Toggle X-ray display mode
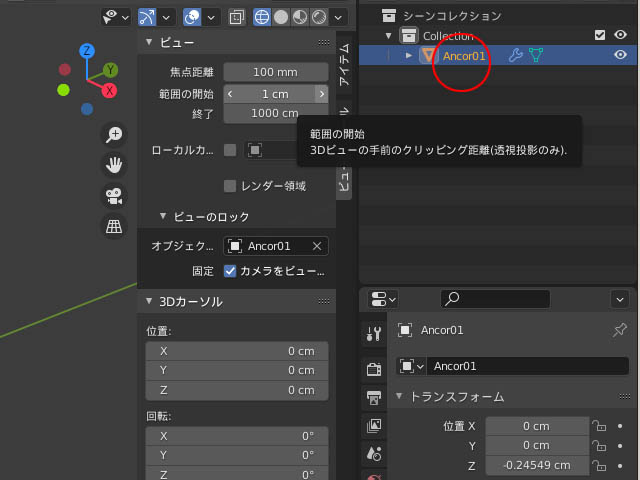Screen dimensions: 640x480 pyautogui.click(x=237, y=17)
